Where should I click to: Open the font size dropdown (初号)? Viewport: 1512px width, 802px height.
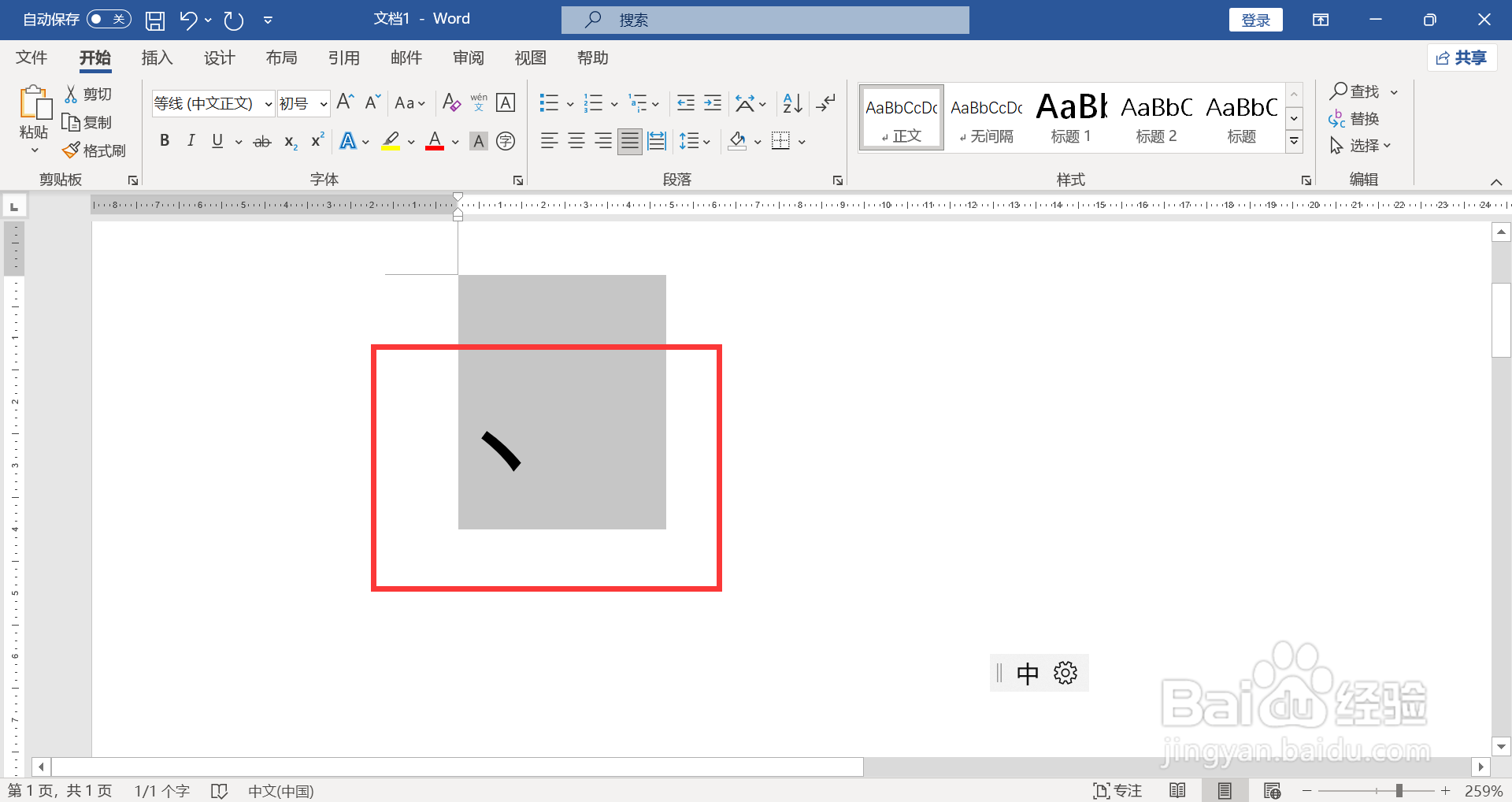[x=323, y=103]
